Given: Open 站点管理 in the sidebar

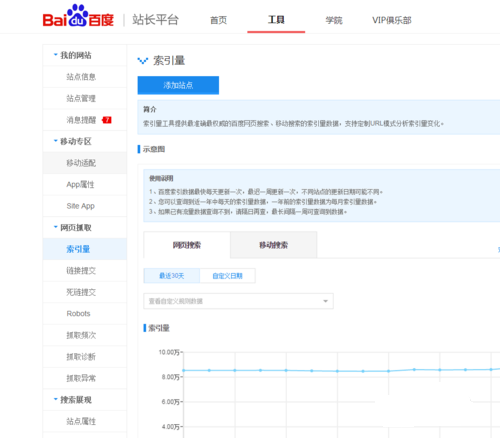Looking at the screenshot, I should pos(85,98).
